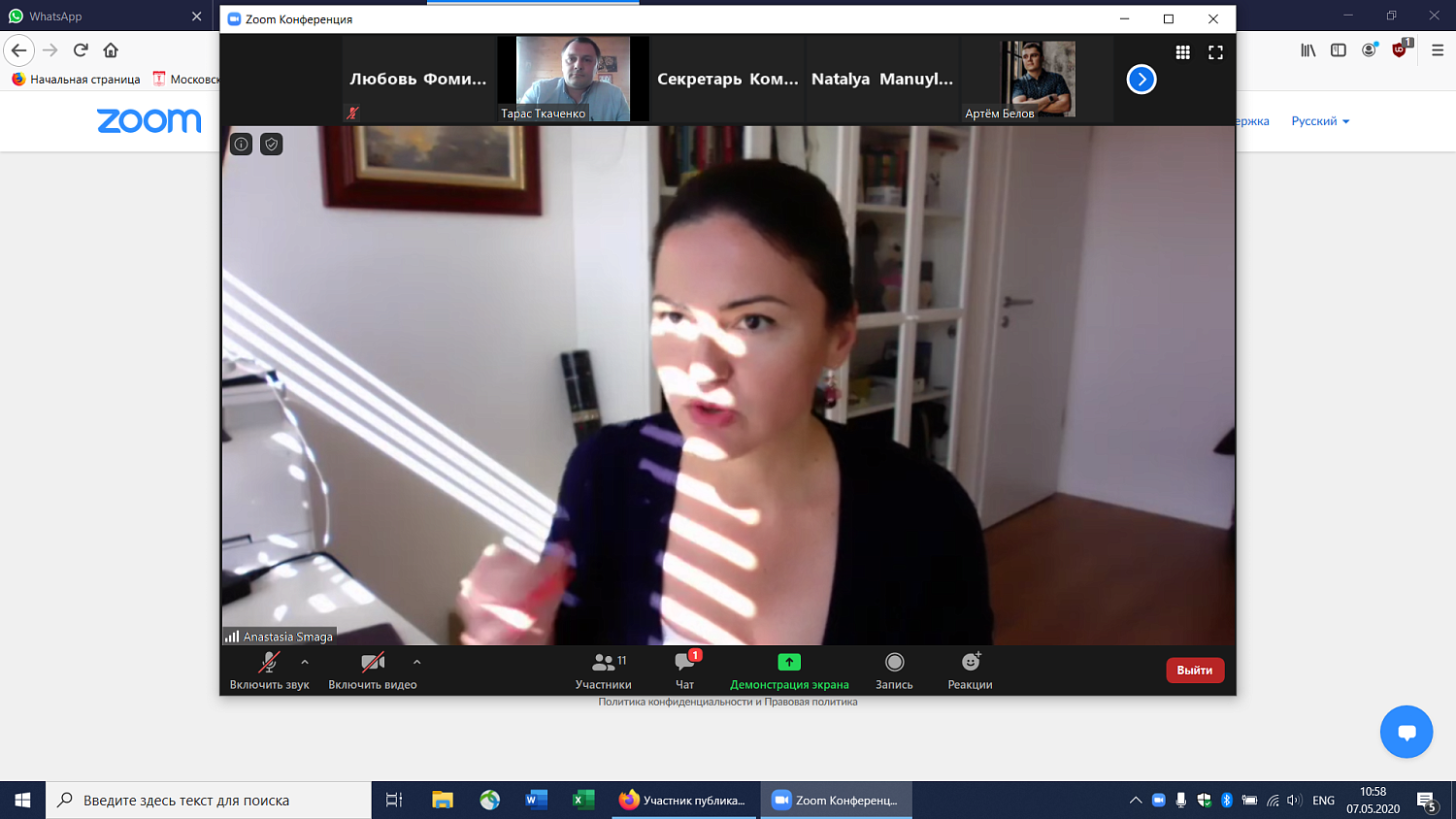
Task: Click Windows taskbar search field
Action: (209, 801)
